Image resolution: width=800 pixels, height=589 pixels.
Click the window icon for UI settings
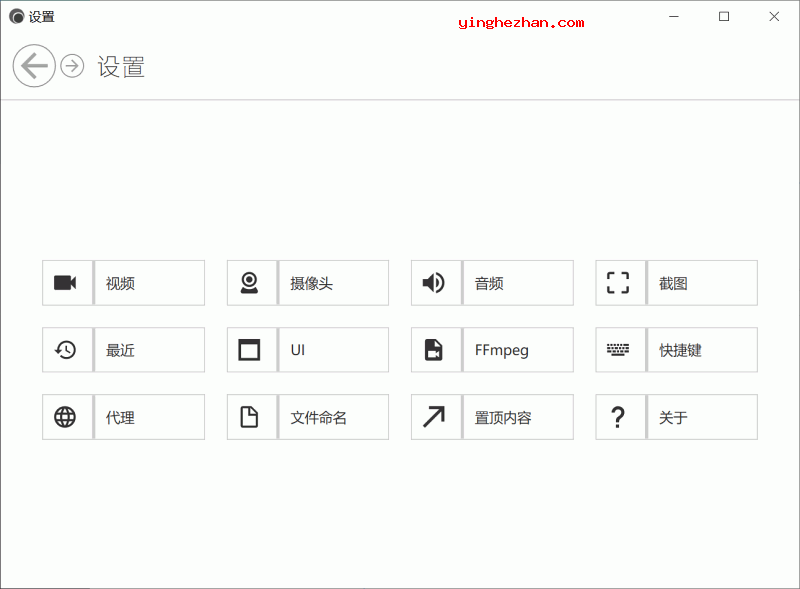250,350
